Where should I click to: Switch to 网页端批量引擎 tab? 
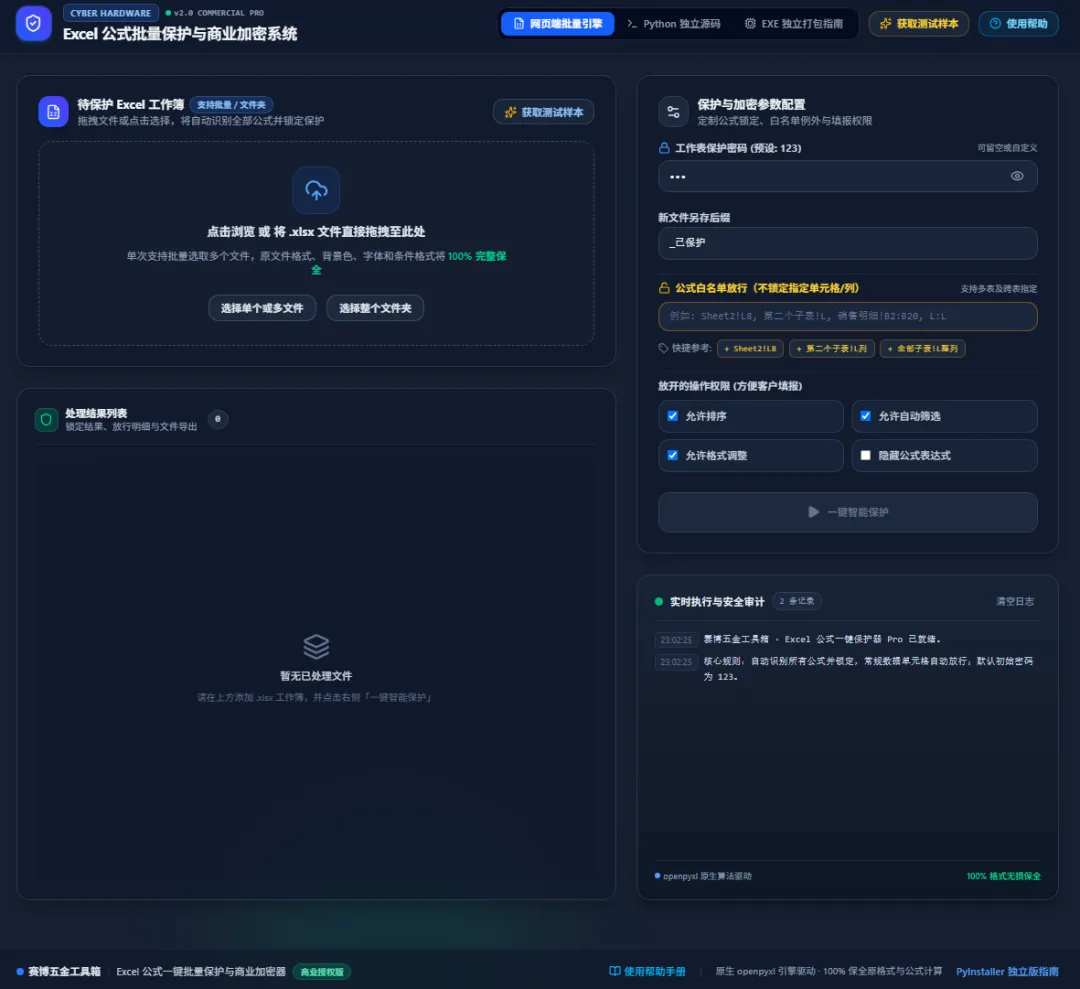tap(558, 23)
